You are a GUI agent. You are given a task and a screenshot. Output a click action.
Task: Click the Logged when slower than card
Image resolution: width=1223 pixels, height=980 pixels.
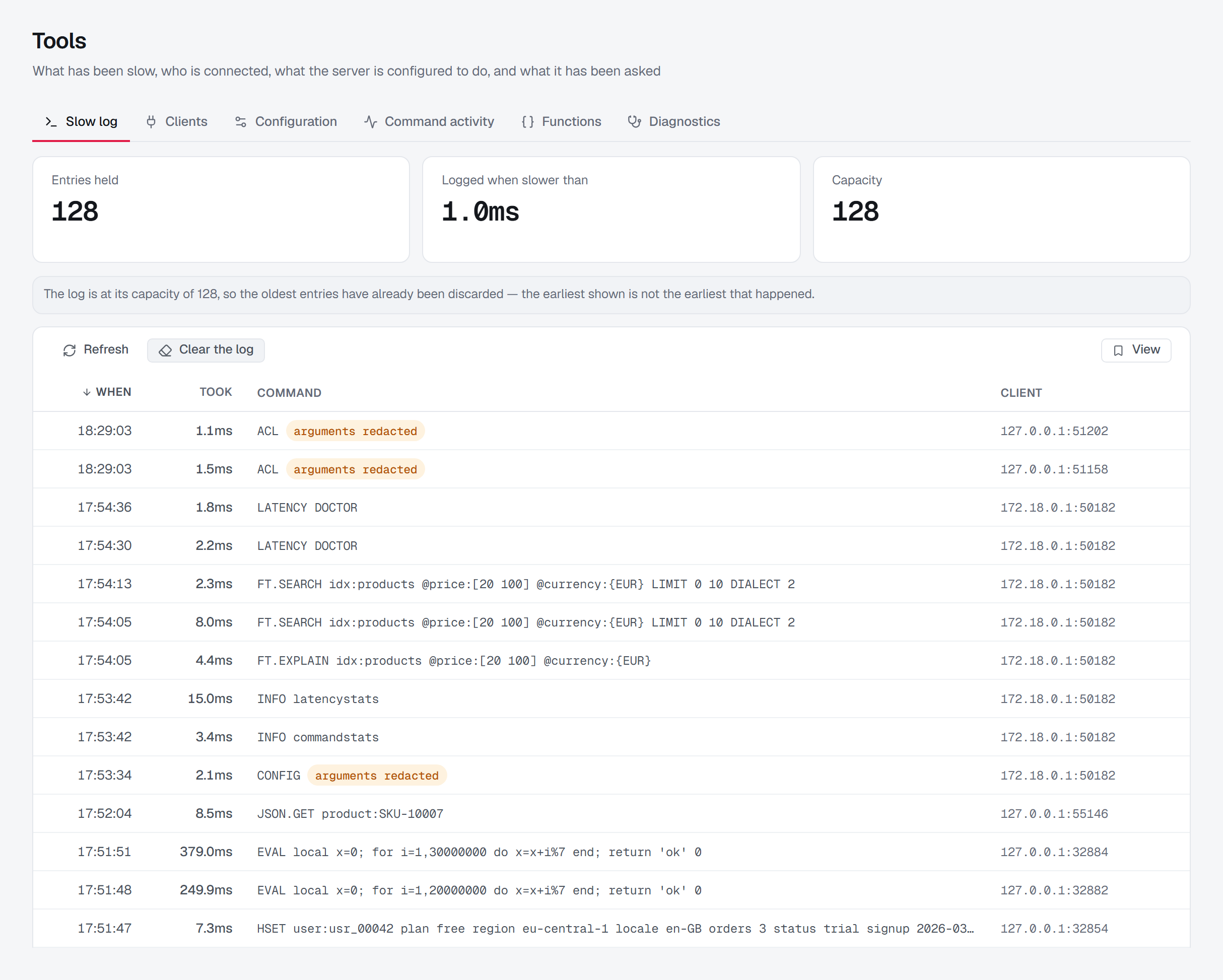(611, 209)
